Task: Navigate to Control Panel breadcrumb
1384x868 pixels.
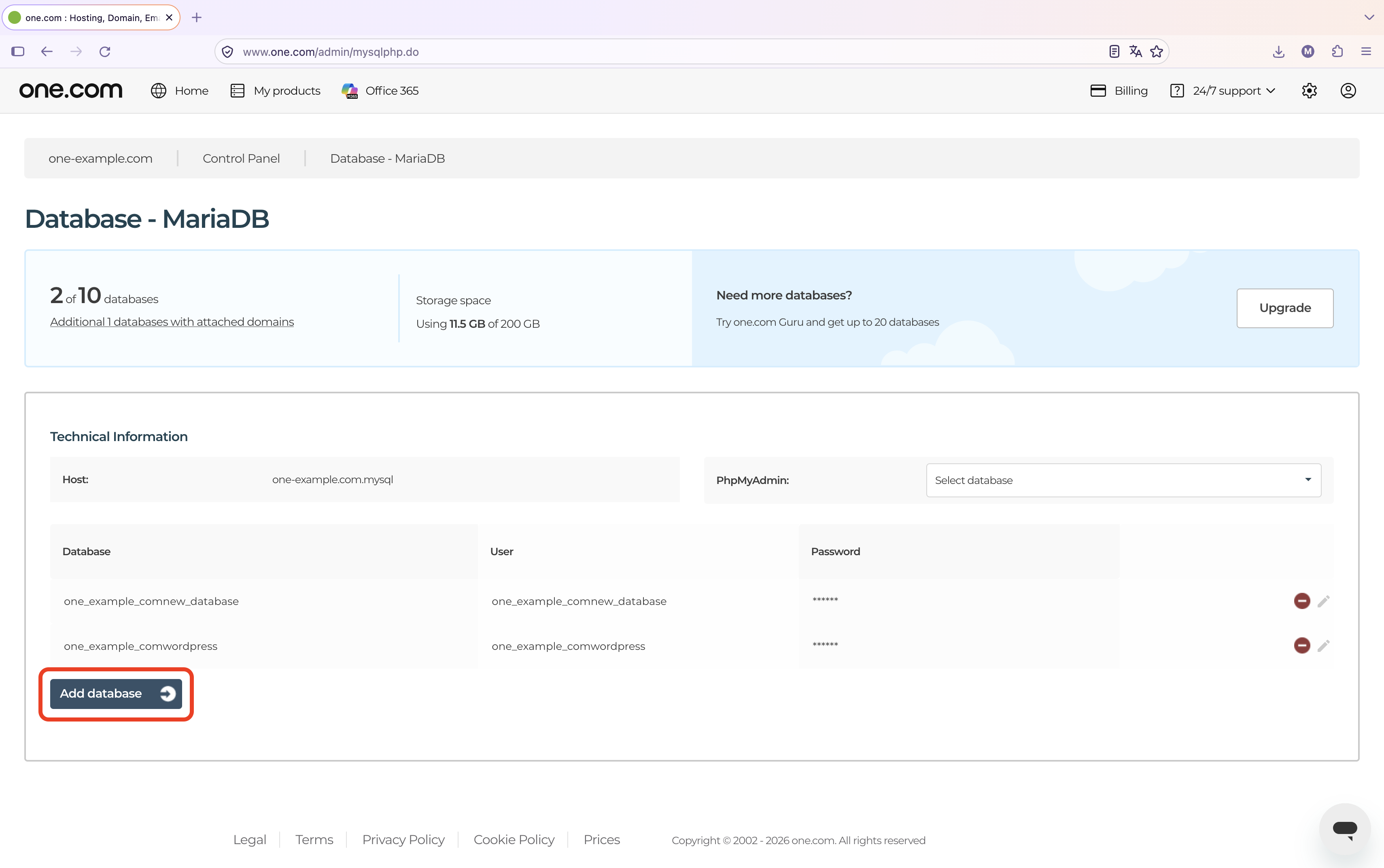Action: click(241, 159)
